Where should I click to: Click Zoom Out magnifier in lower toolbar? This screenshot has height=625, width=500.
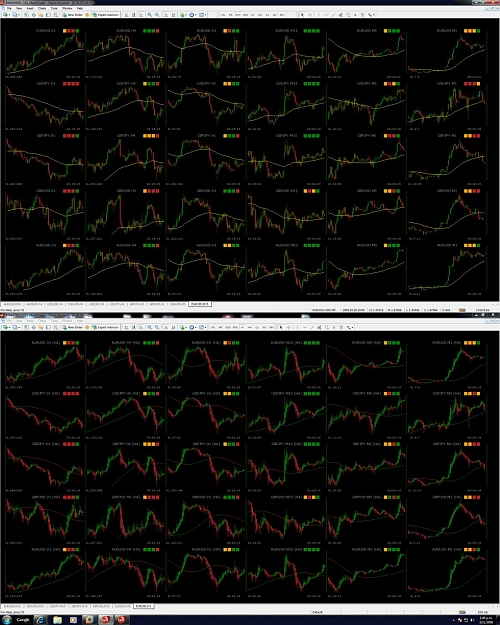157,327
